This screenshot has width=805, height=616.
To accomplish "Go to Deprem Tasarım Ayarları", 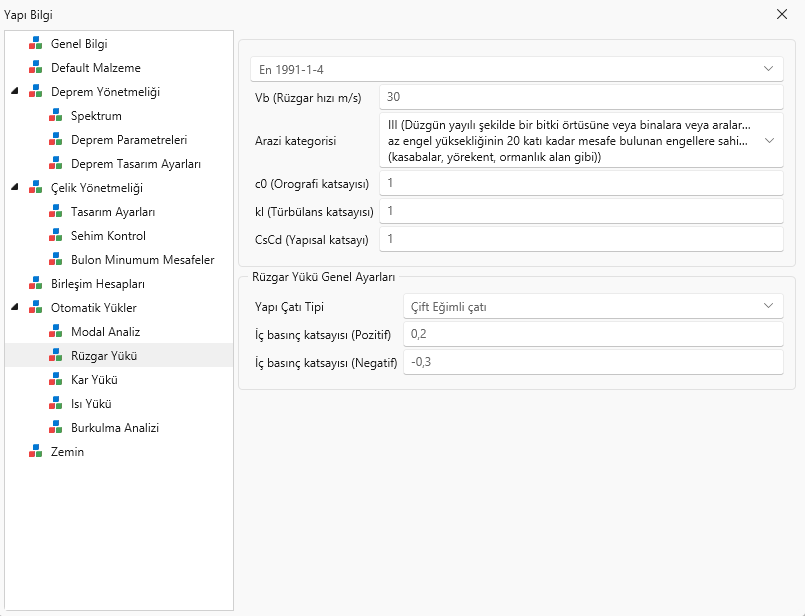I will 136,164.
